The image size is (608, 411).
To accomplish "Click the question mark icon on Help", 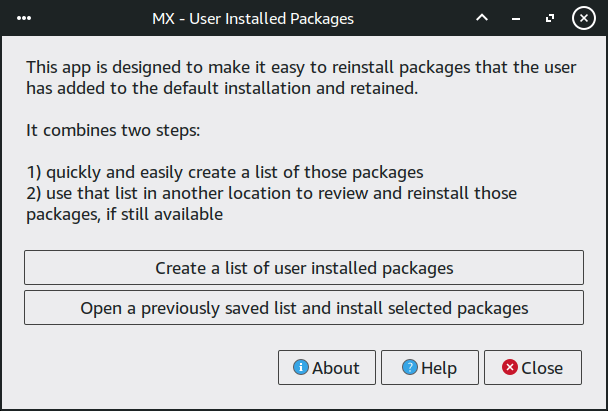I will 409,367.
